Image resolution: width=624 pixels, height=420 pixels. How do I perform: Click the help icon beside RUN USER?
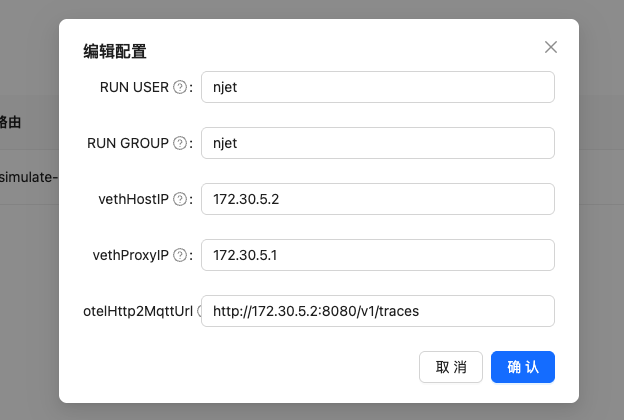tap(180, 87)
